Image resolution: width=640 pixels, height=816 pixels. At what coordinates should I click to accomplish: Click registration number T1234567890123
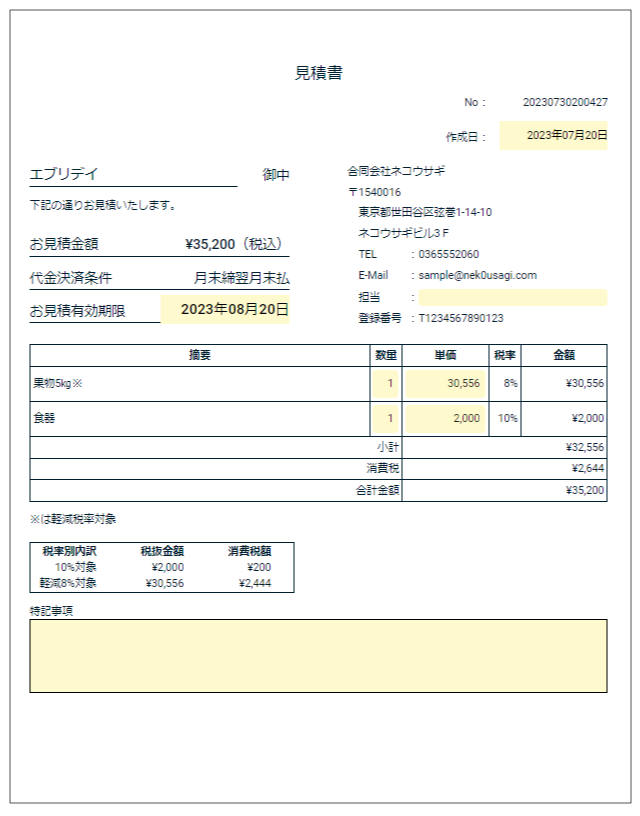pos(461,318)
